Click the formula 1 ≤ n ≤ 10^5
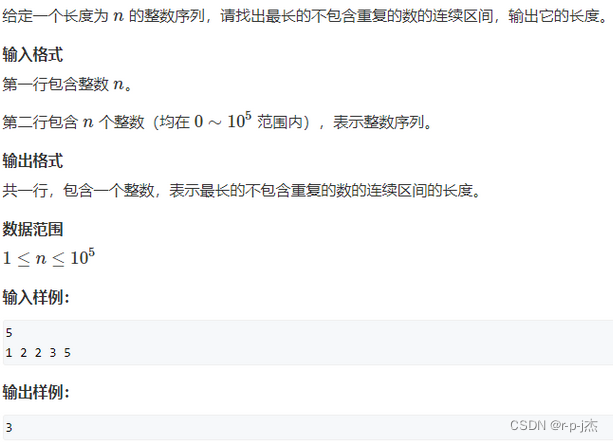Screen dimensions: 613x442 (49, 258)
